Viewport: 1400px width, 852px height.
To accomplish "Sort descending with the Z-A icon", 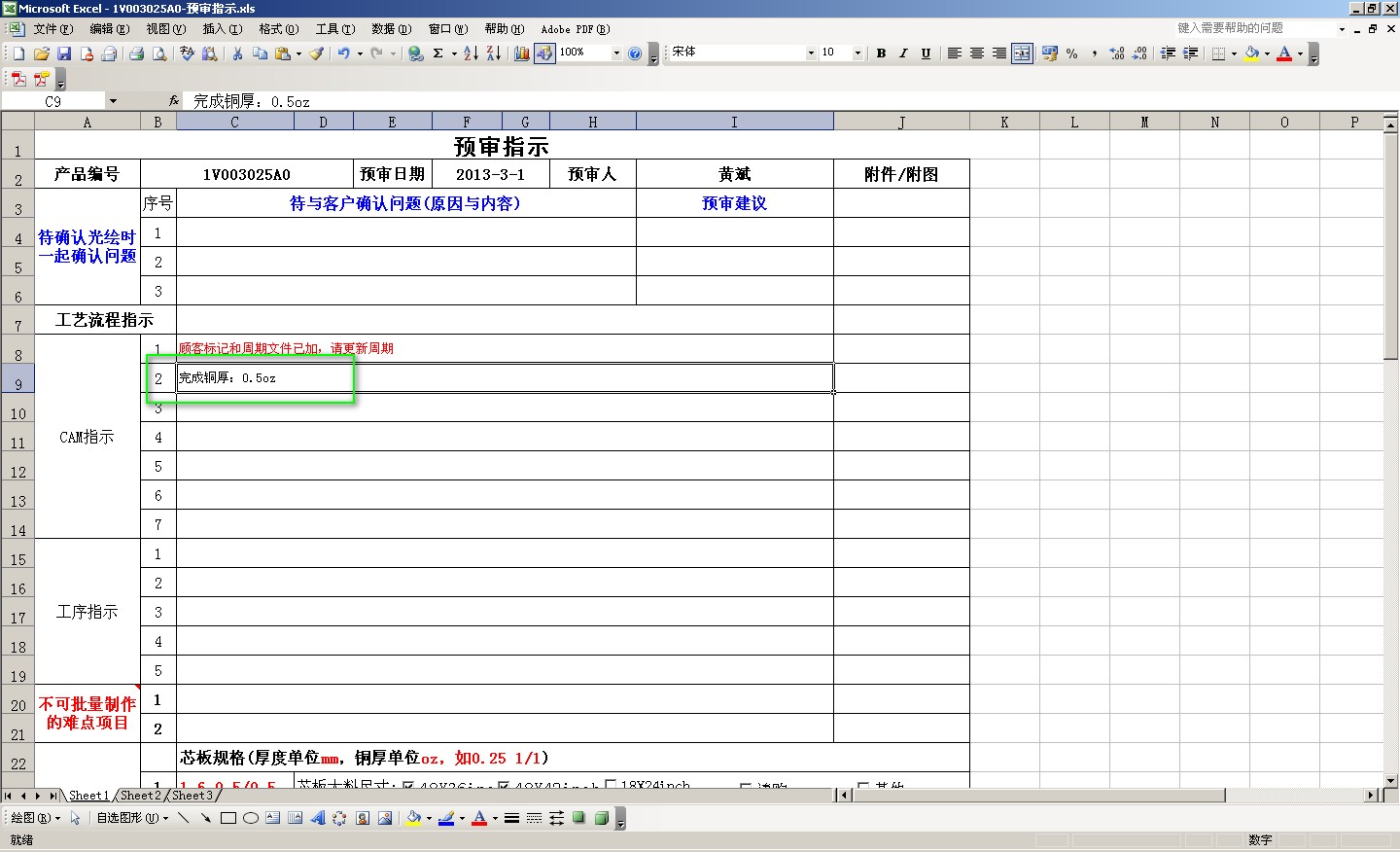I will pos(494,53).
